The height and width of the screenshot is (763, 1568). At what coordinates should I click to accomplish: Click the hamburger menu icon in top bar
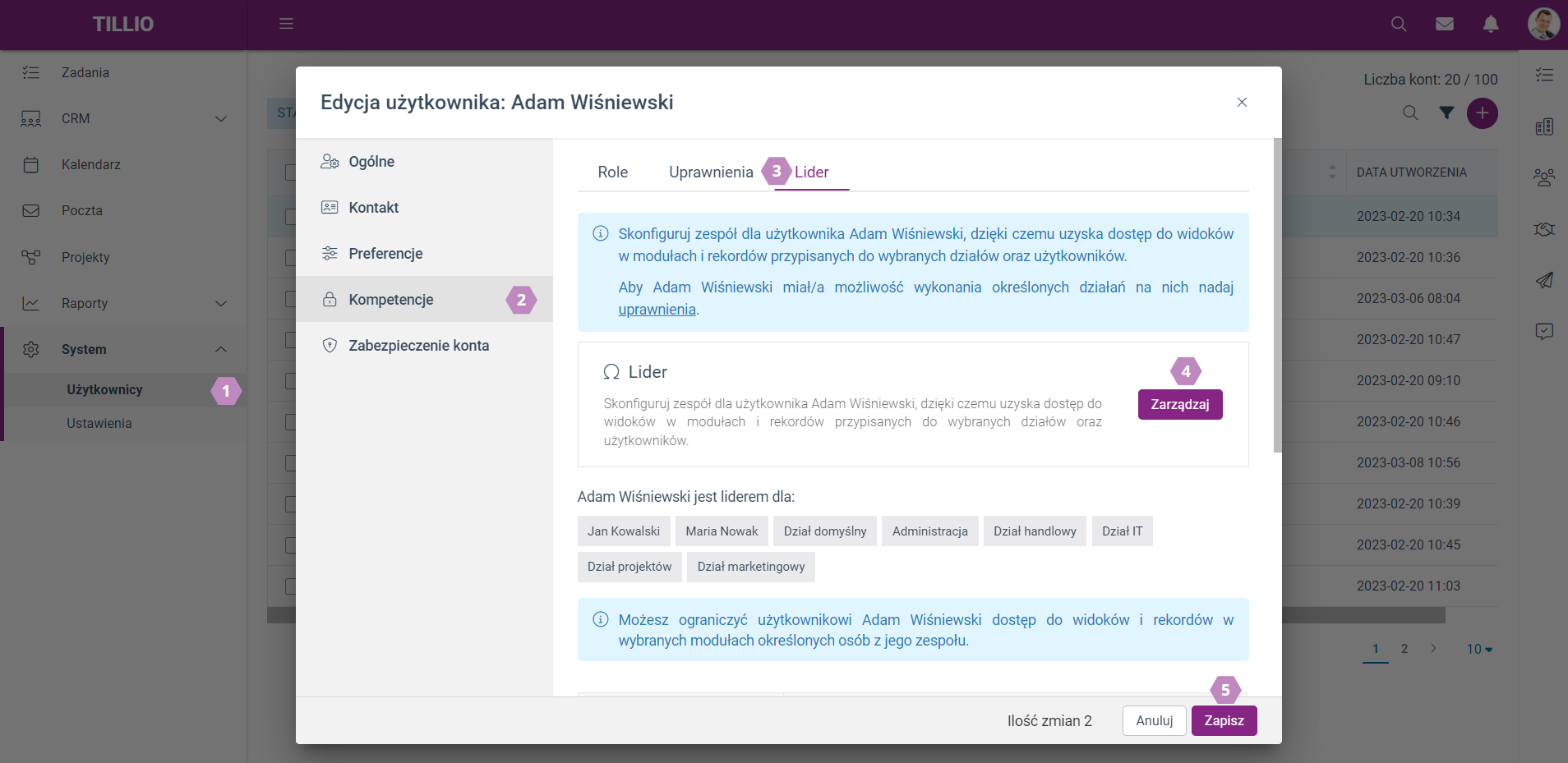coord(286,24)
